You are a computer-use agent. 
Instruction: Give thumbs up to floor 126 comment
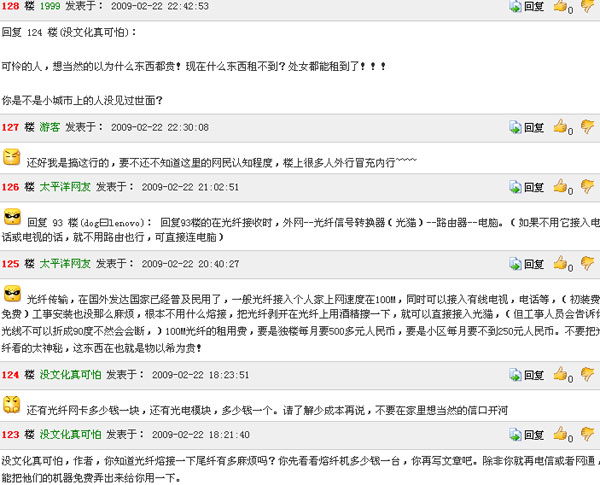pos(560,186)
